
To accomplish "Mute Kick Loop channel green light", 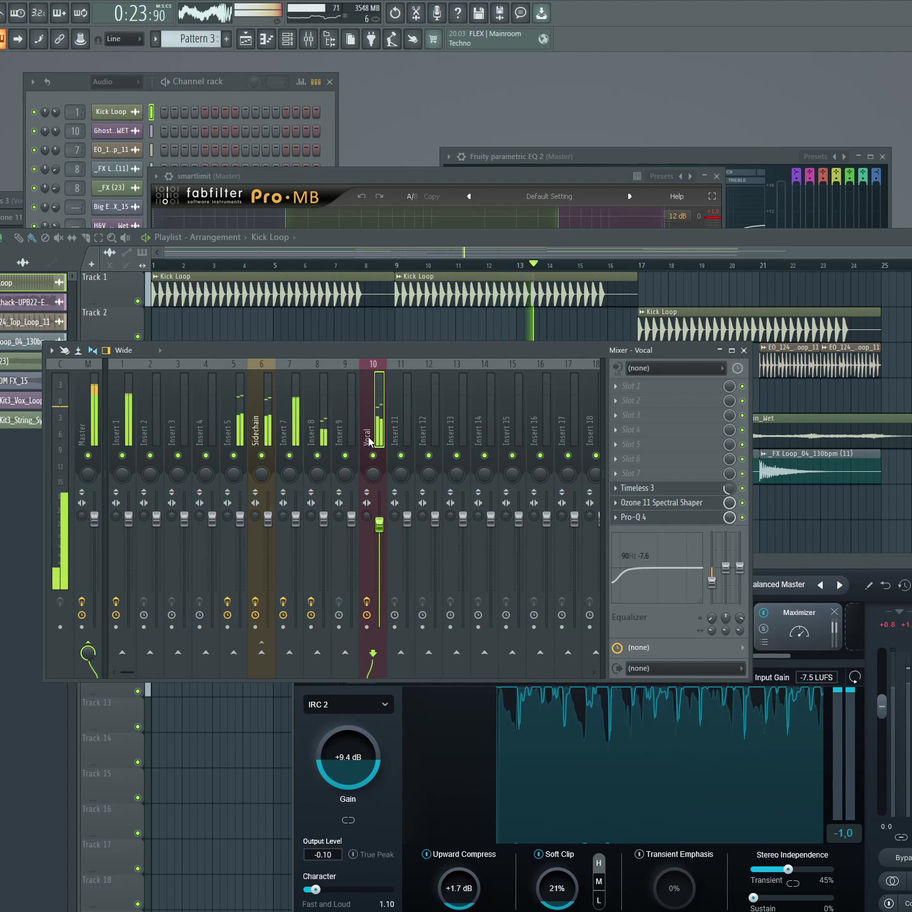I will (34, 112).
